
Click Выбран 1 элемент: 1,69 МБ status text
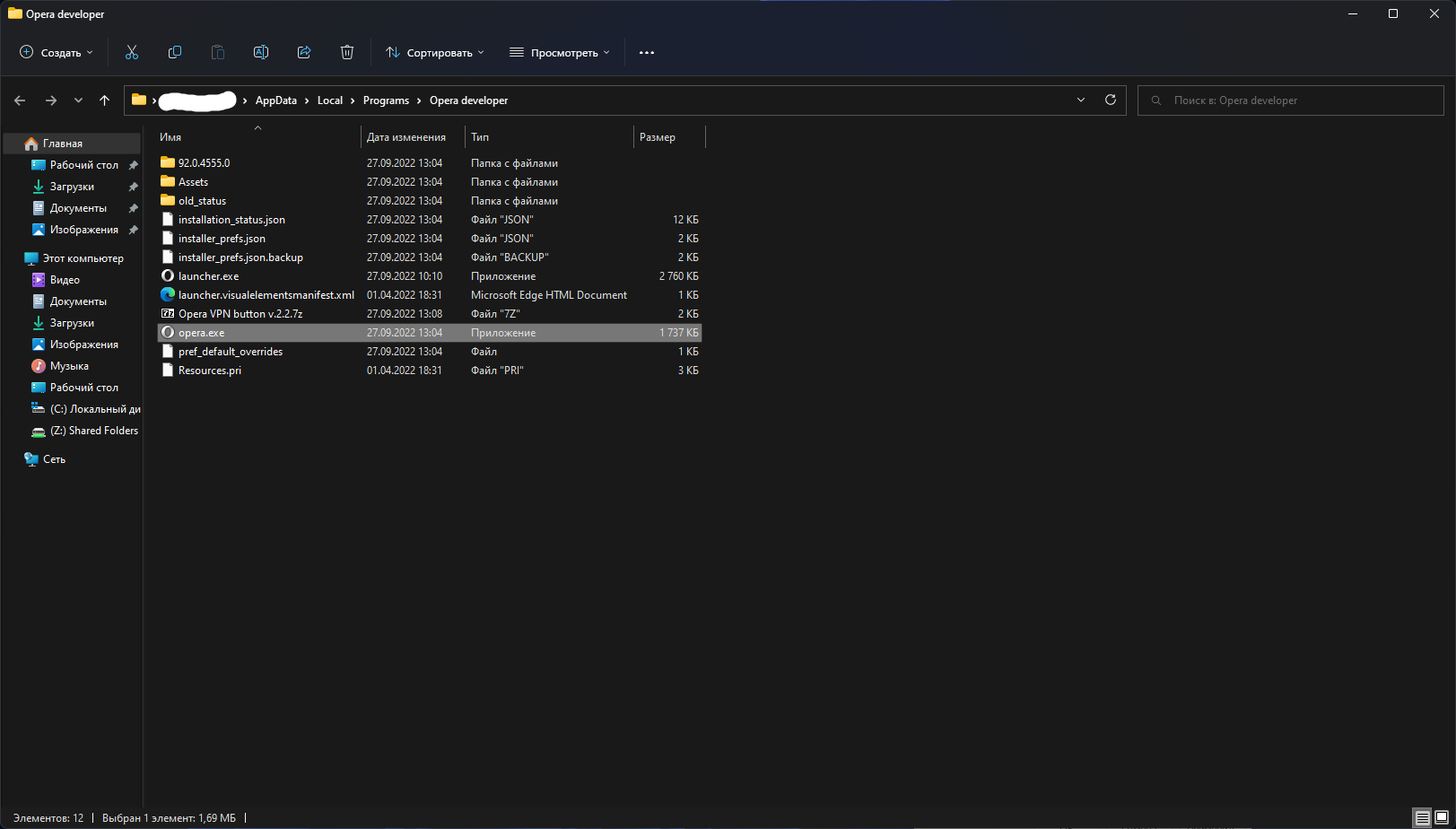tap(169, 818)
